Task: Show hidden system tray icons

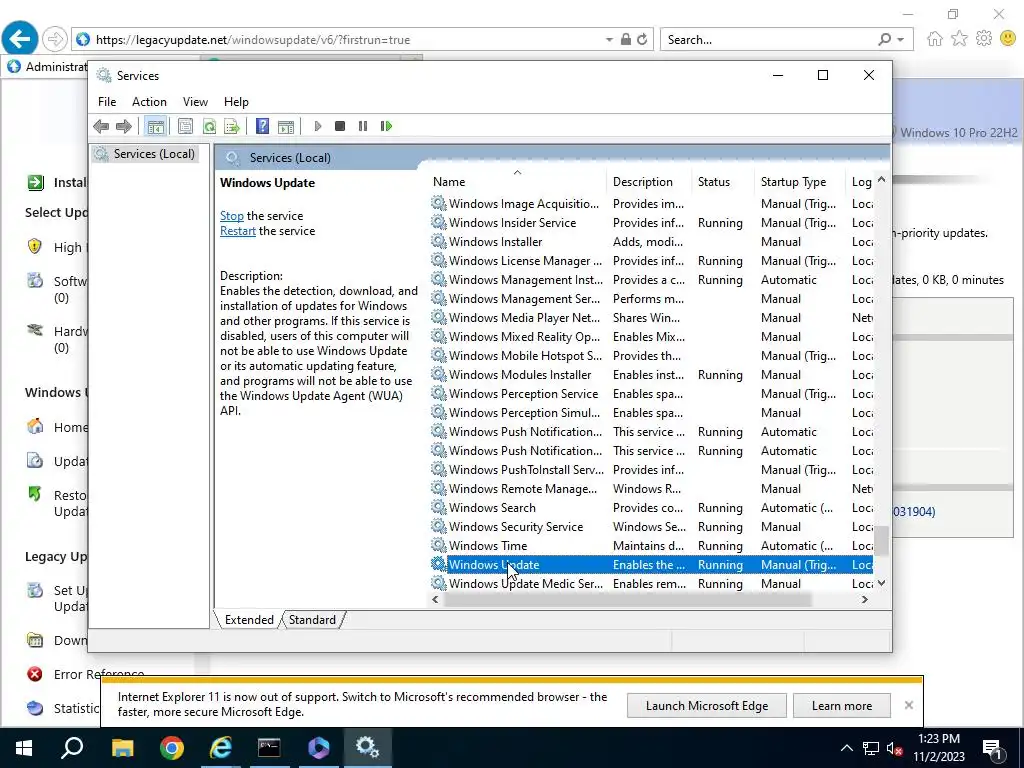Action: [x=846, y=748]
